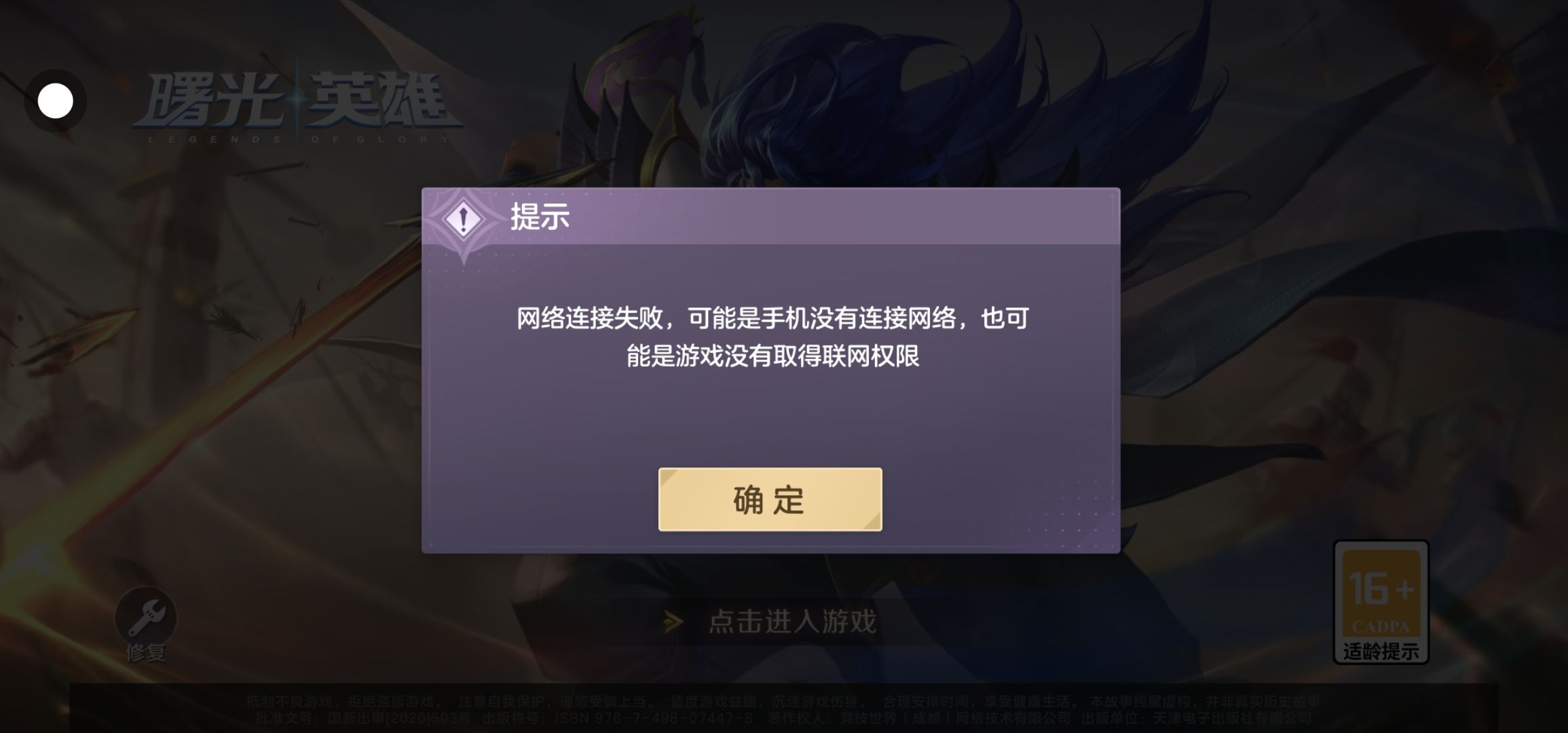Screen dimensions: 1568x733
Task: Click the 出版单位 publisher footer text
Action: point(1196,717)
